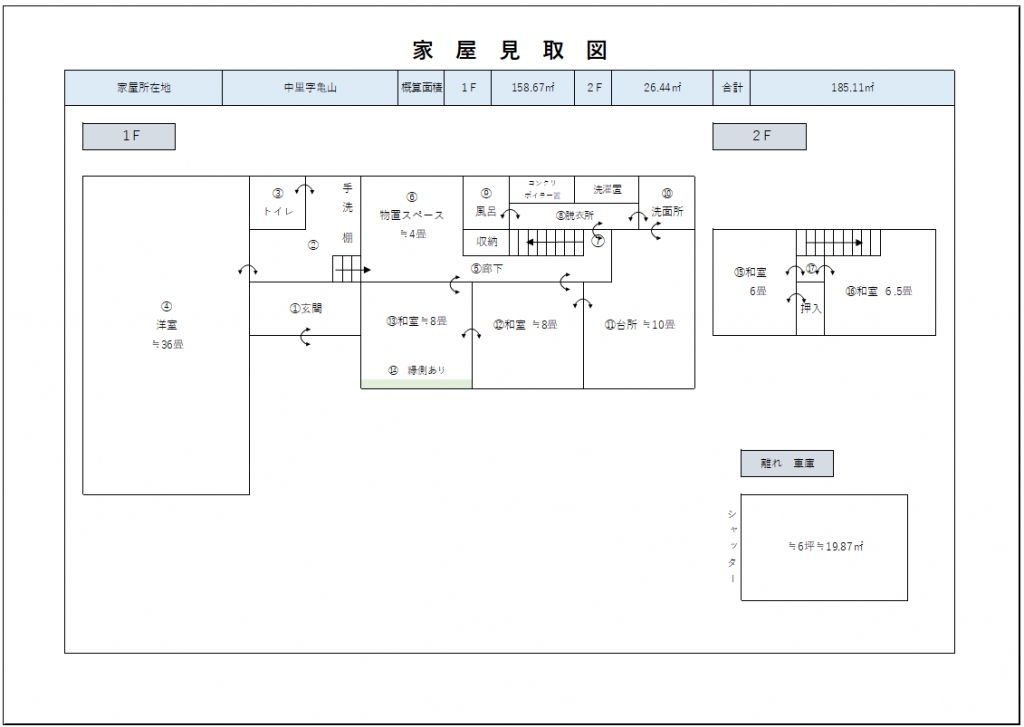The width and height of the screenshot is (1024, 727).
Task: Click the door arrow on the 洋室 wall
Action: tap(248, 270)
